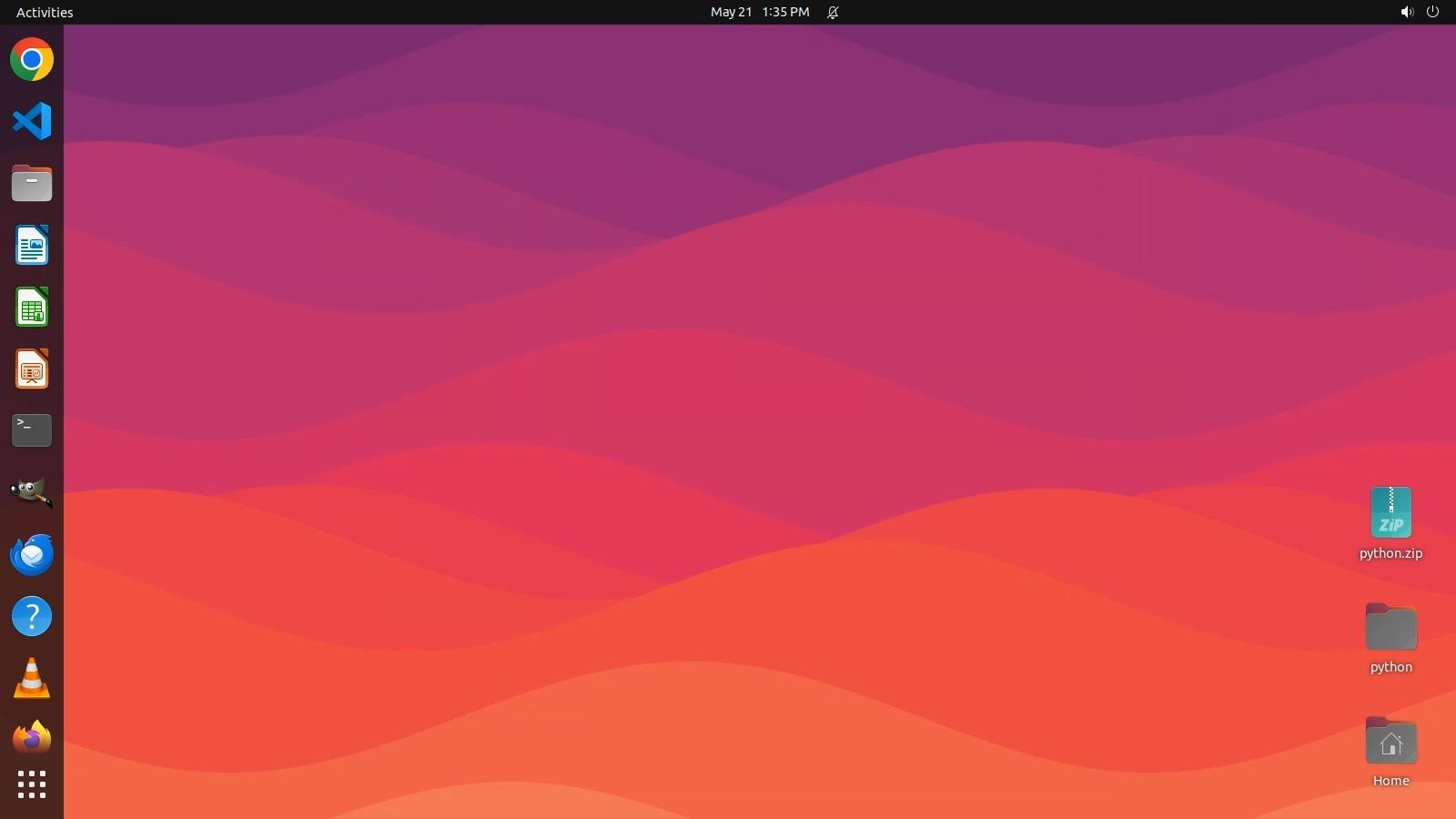
Task: Select the python.zip file on desktop
Action: tap(1390, 513)
